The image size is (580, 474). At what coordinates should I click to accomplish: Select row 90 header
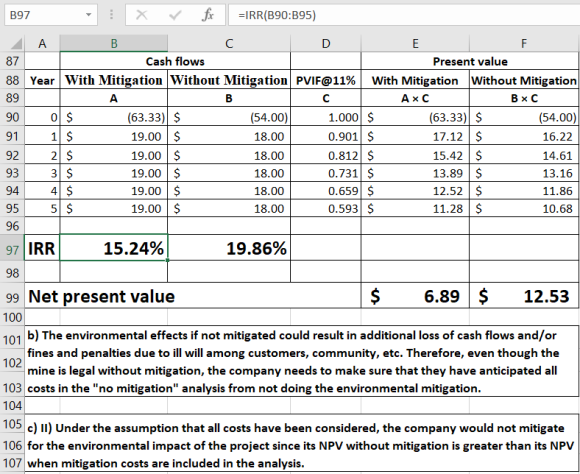(12, 117)
